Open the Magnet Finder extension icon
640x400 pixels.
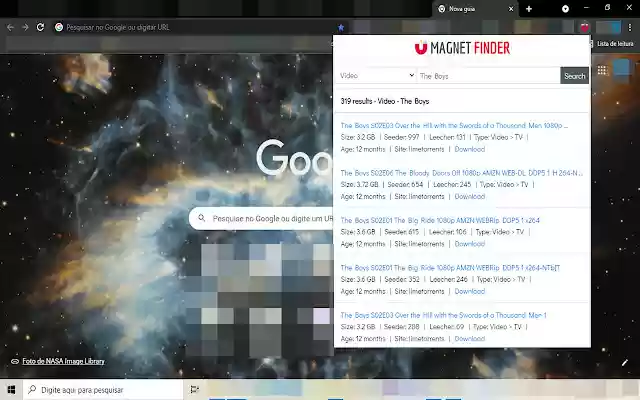[x=584, y=27]
